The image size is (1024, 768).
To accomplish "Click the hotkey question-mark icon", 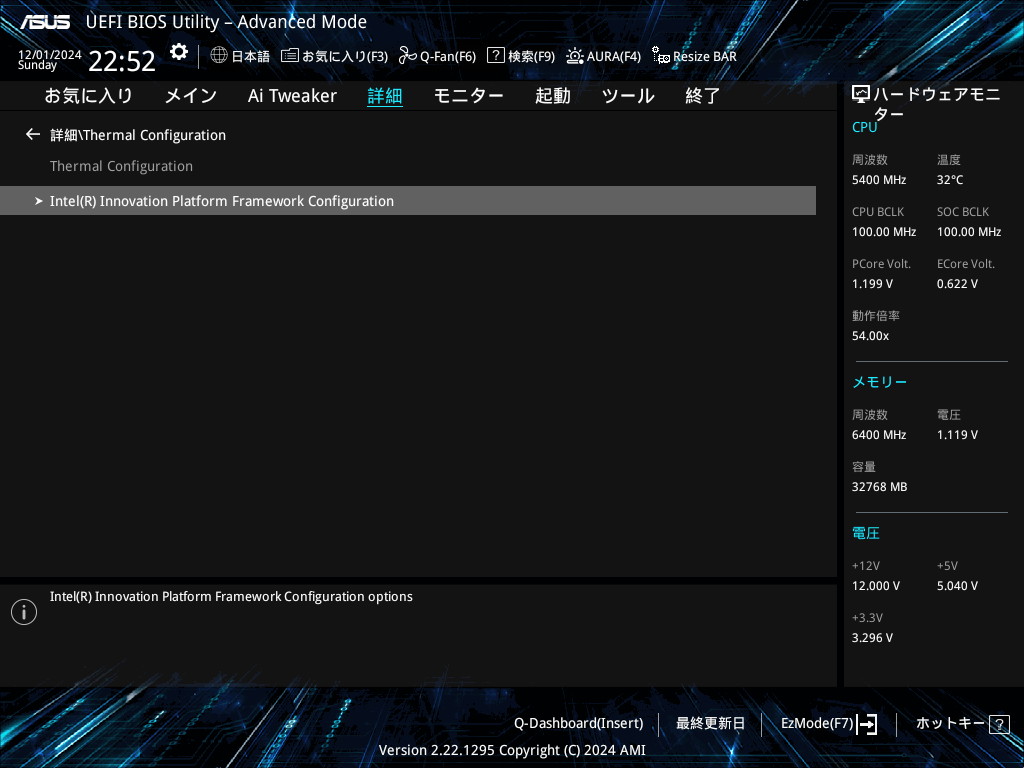I will tap(999, 724).
